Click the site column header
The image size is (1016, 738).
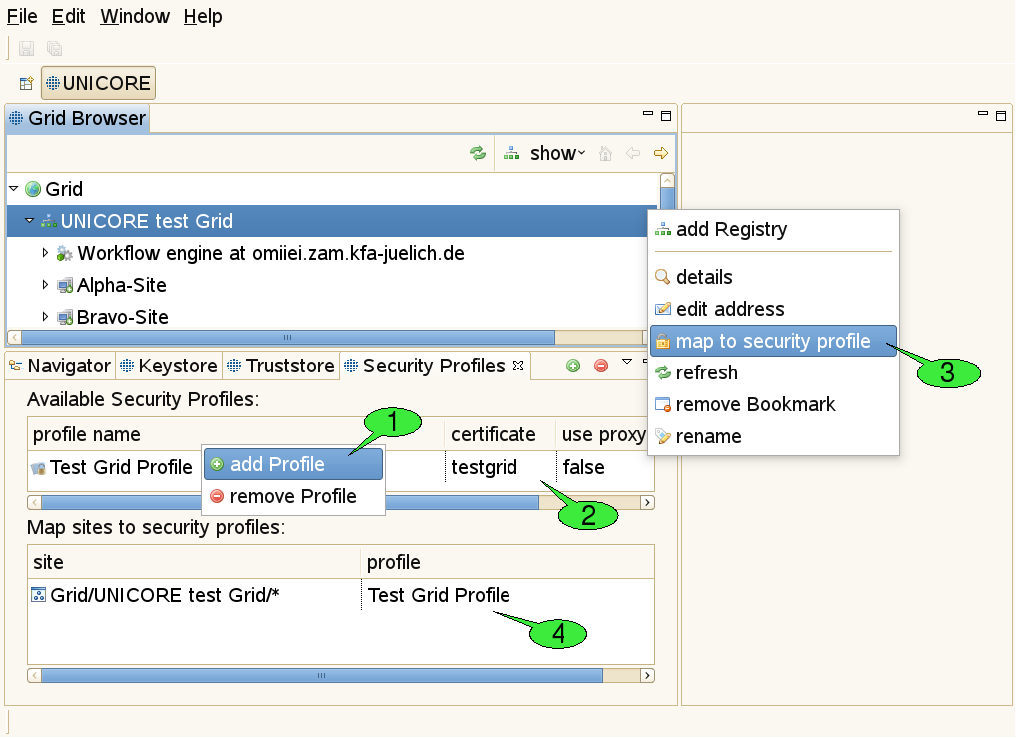(x=194, y=562)
